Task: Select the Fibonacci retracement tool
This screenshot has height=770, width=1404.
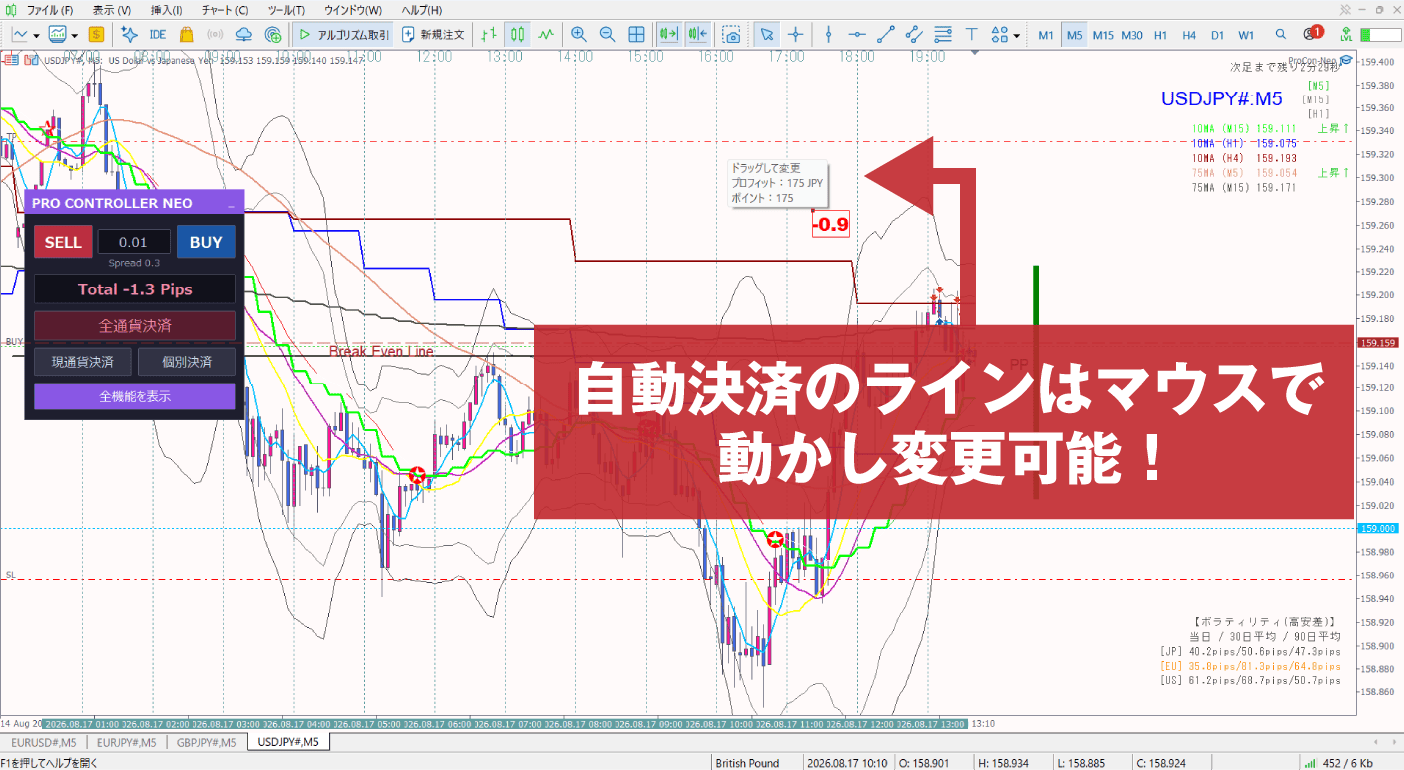Action: [x=942, y=34]
